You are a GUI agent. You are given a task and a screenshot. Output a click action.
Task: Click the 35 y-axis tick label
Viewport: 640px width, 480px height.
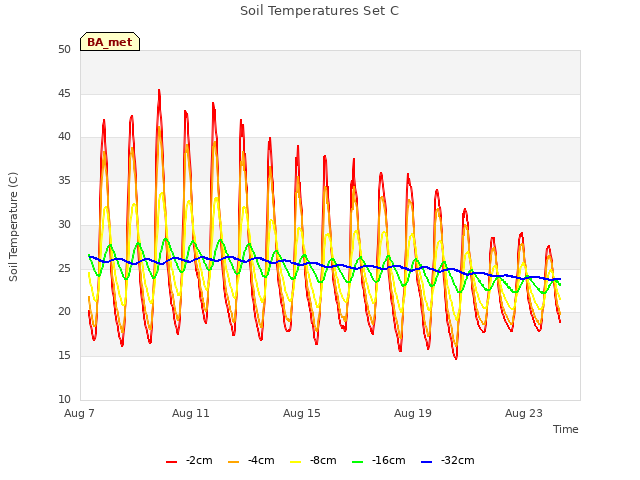coord(64,180)
